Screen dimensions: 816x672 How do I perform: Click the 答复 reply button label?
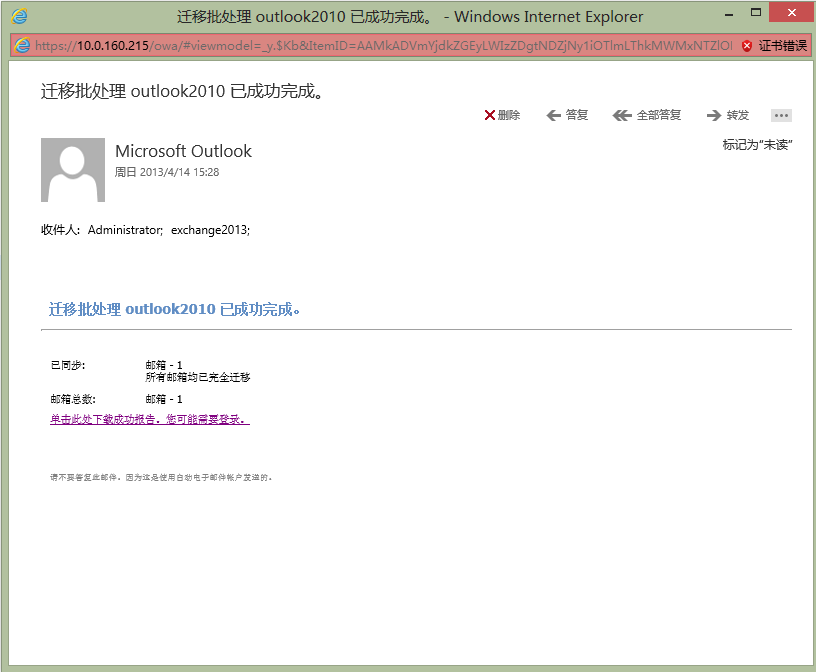(x=577, y=115)
